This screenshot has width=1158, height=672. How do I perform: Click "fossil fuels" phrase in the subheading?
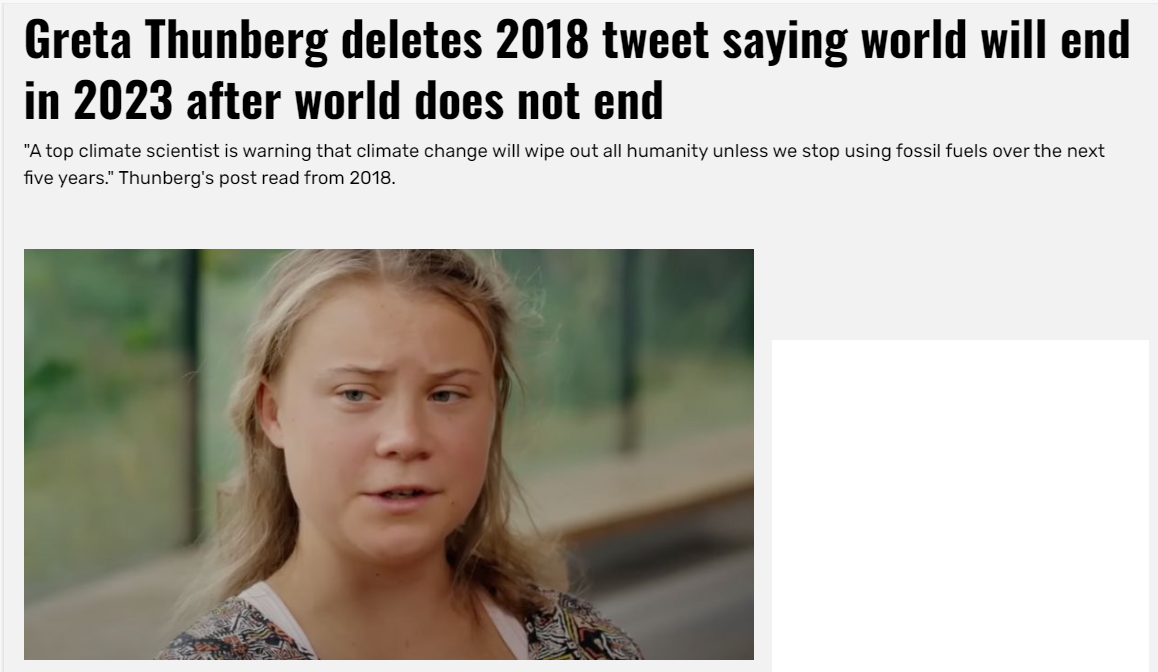pyautogui.click(x=941, y=151)
